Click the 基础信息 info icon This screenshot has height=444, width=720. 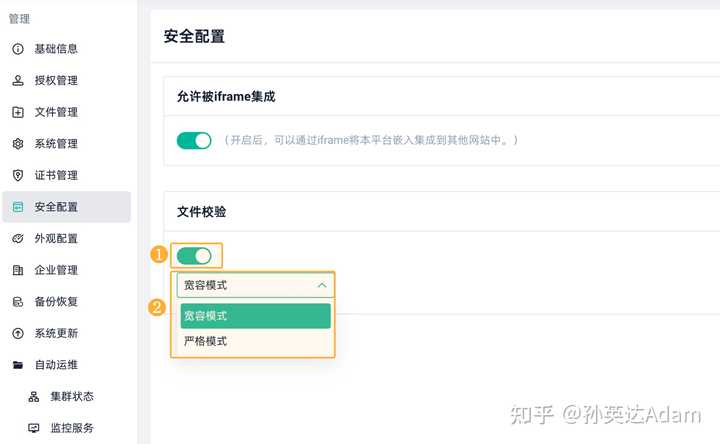18,49
